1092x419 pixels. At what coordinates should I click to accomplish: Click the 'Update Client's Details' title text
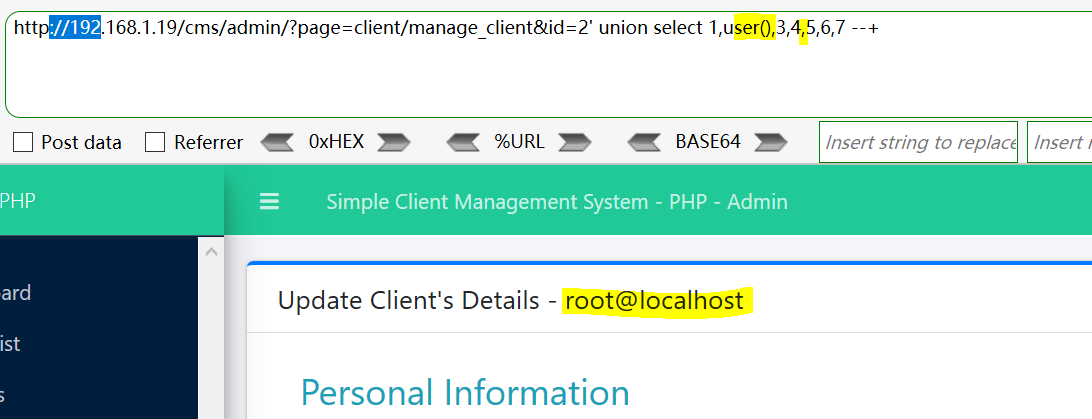coord(409,301)
